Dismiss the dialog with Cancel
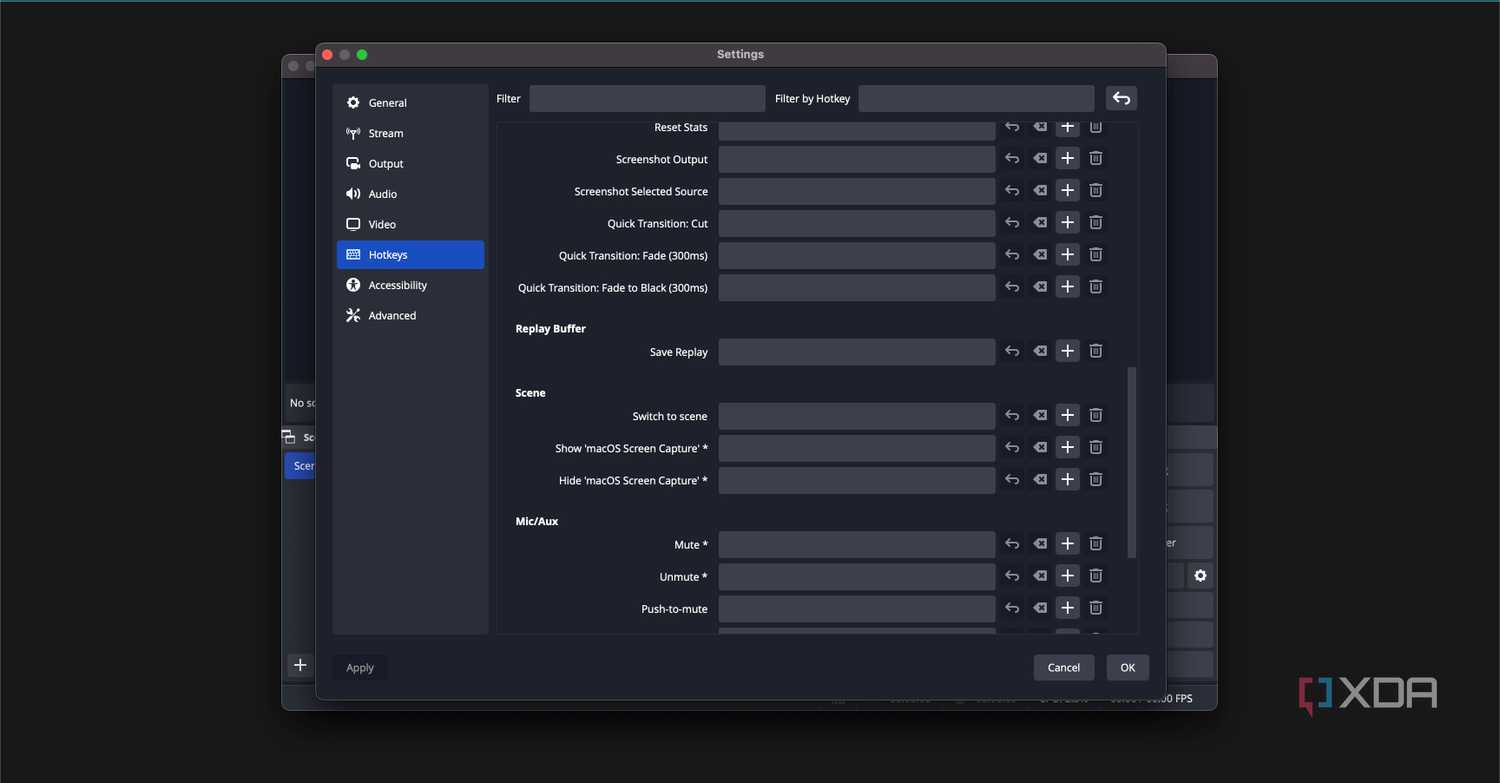The height and width of the screenshot is (783, 1500). [1064, 667]
